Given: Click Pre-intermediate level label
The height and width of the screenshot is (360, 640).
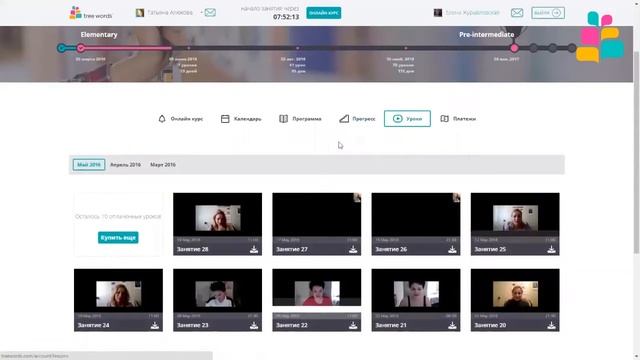Looking at the screenshot, I should [x=487, y=35].
